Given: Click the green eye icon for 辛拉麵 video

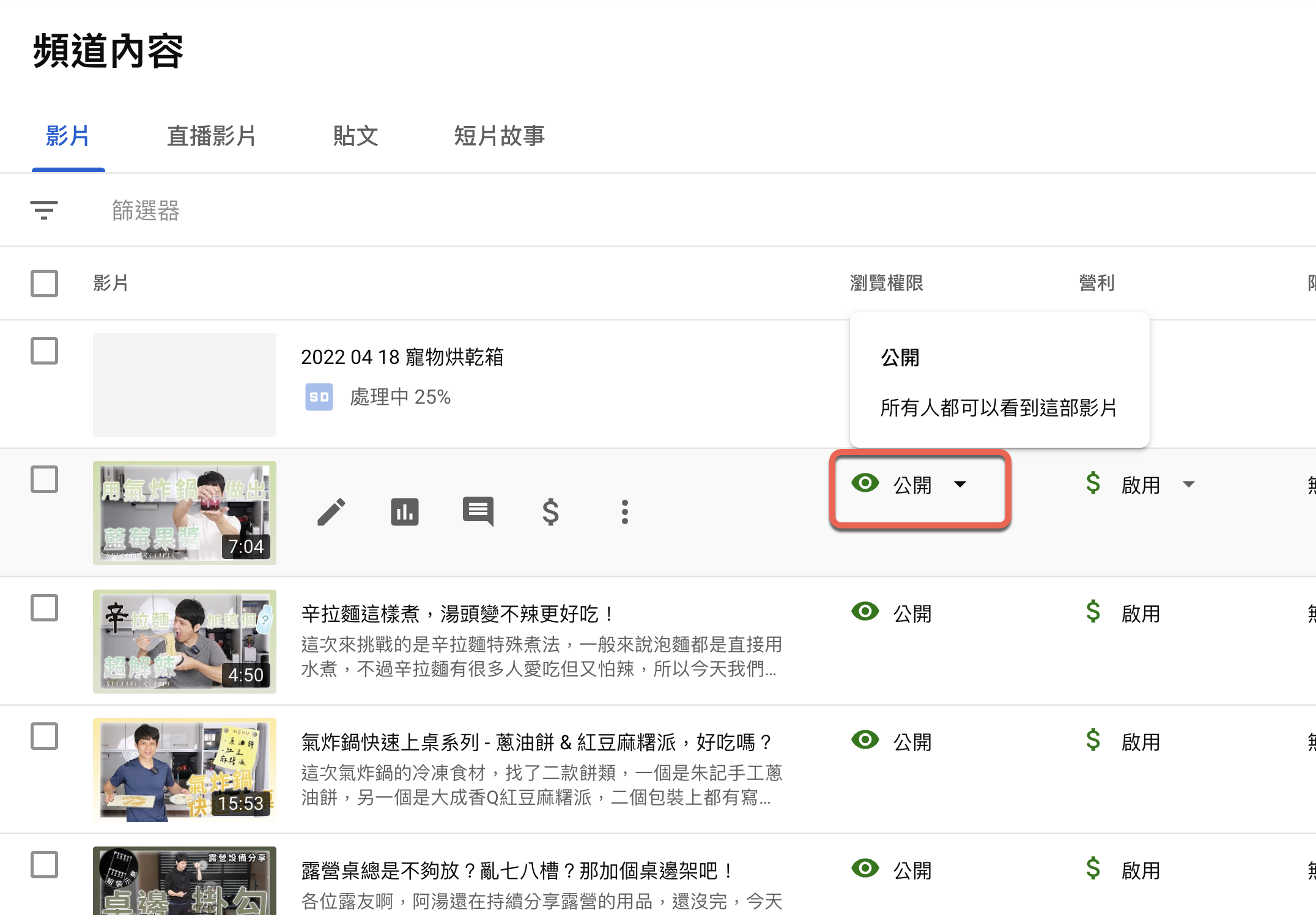Looking at the screenshot, I should [x=865, y=612].
